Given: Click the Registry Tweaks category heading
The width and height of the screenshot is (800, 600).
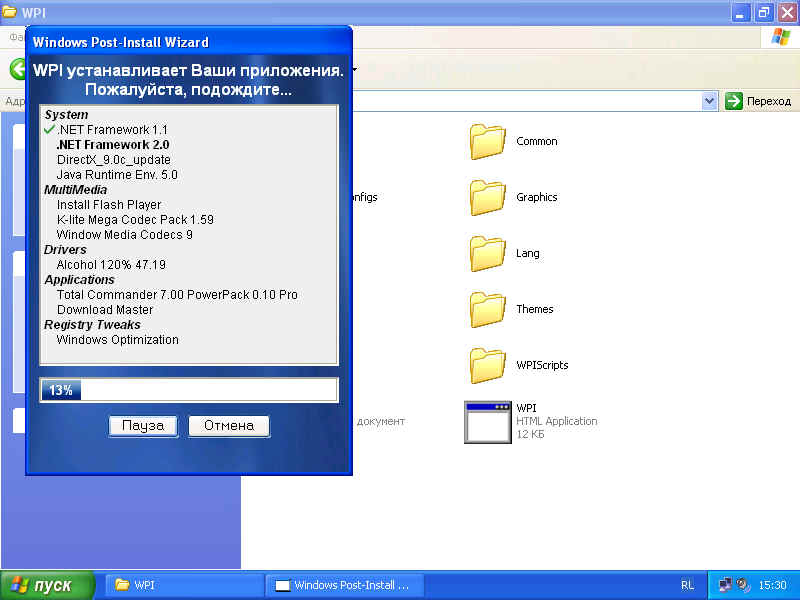Looking at the screenshot, I should (x=92, y=325).
